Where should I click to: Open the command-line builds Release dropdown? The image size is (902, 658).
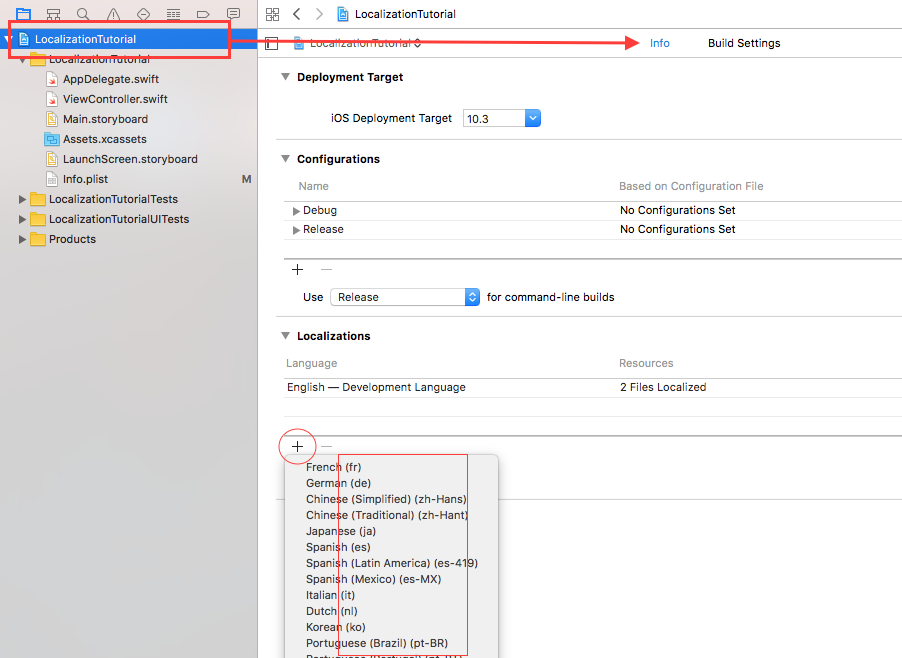(405, 297)
